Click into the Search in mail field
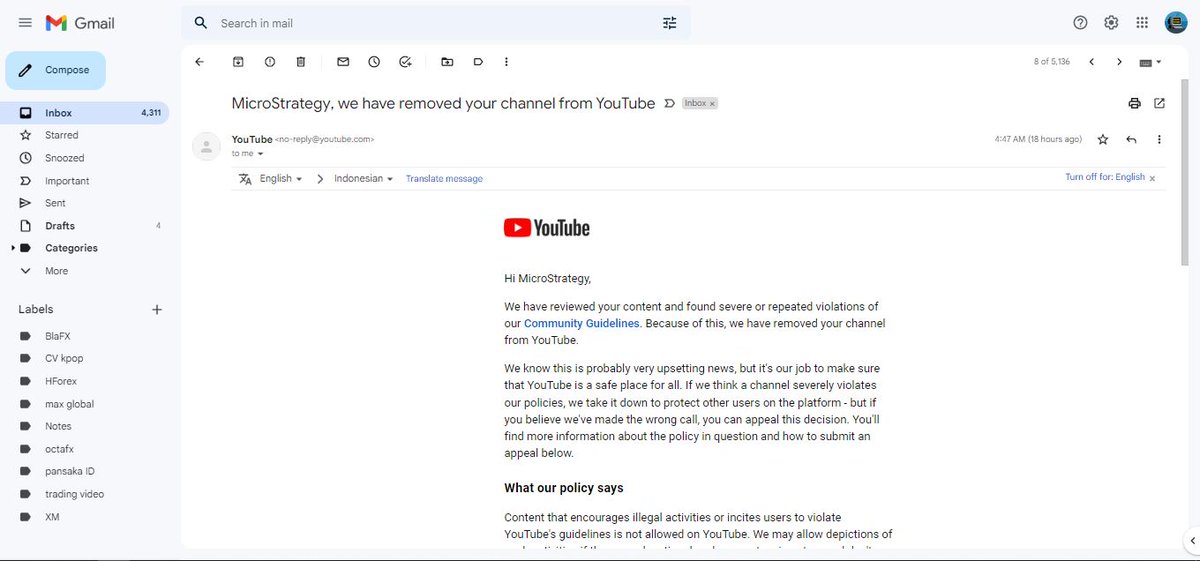 pos(435,22)
